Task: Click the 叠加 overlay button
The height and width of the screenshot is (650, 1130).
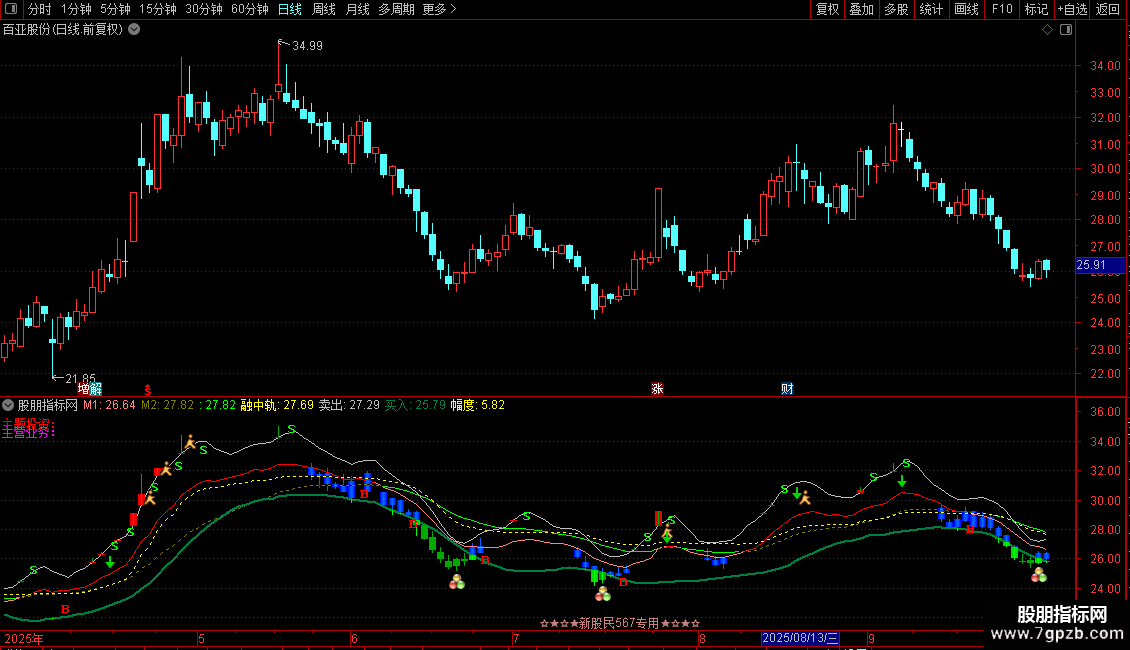Action: [861, 9]
